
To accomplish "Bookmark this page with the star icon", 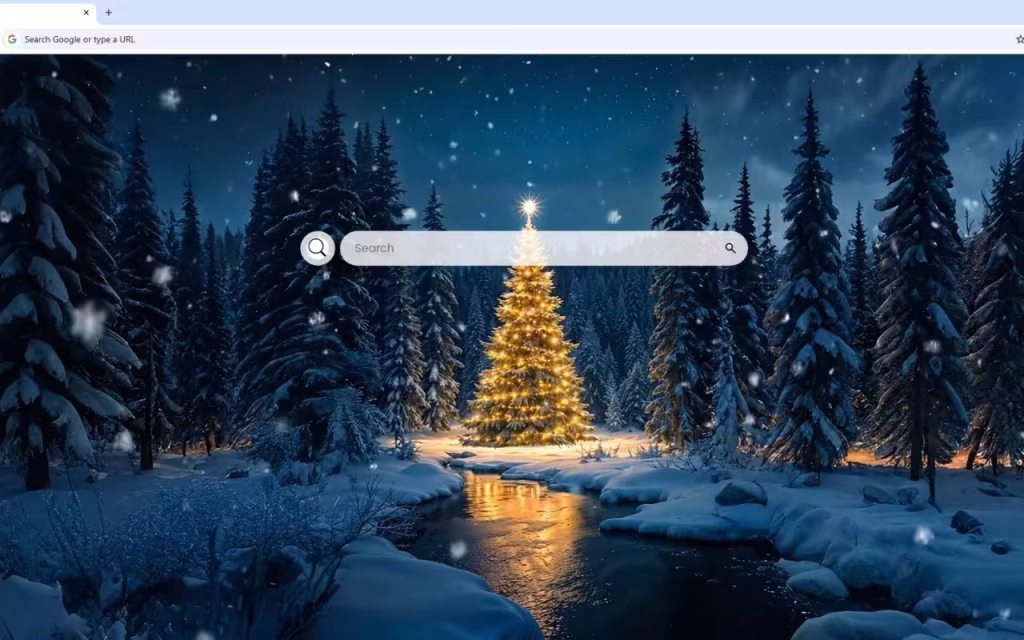I will [1019, 39].
